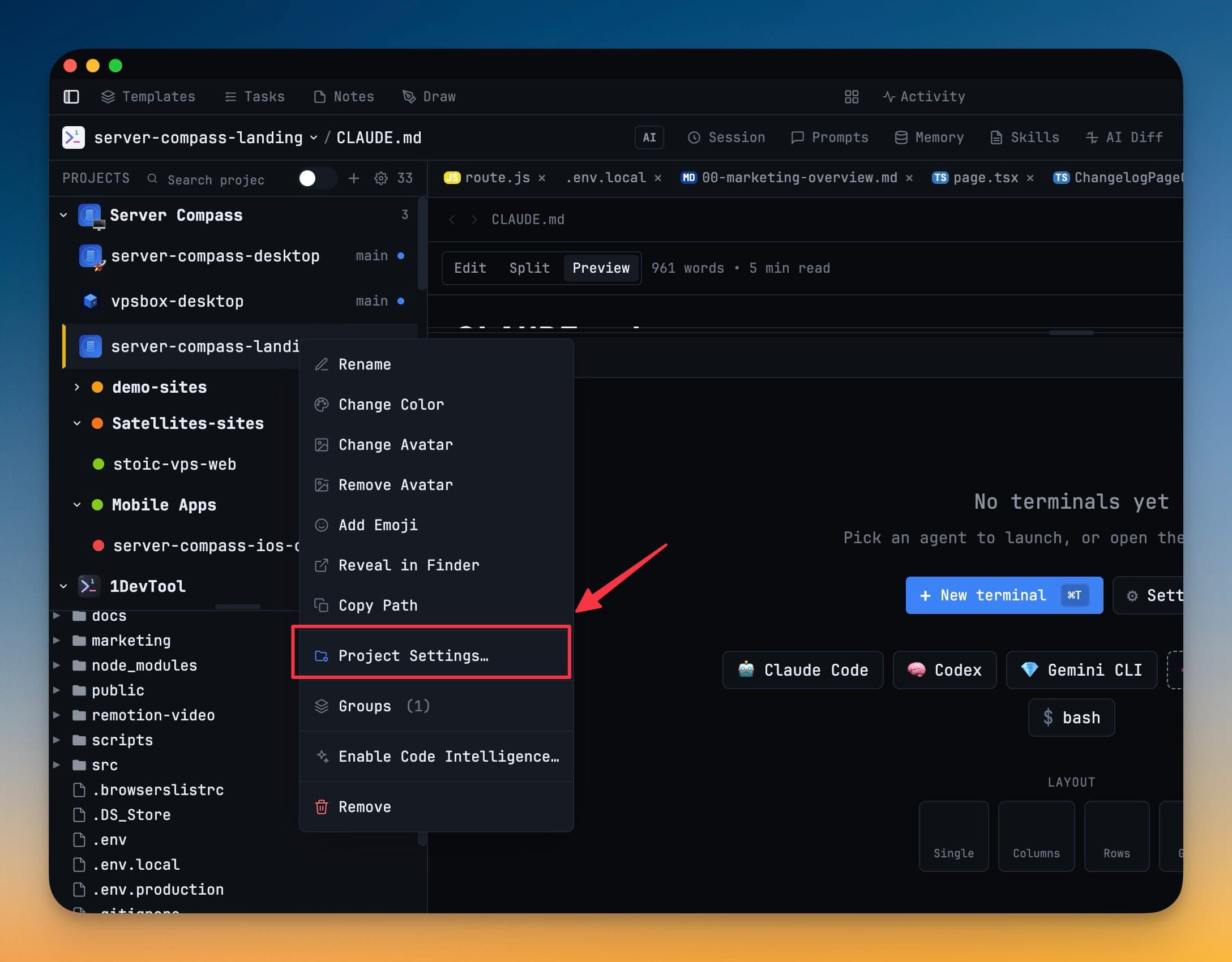Choose Change Color from the context menu
The image size is (1232, 962).
[436, 405]
